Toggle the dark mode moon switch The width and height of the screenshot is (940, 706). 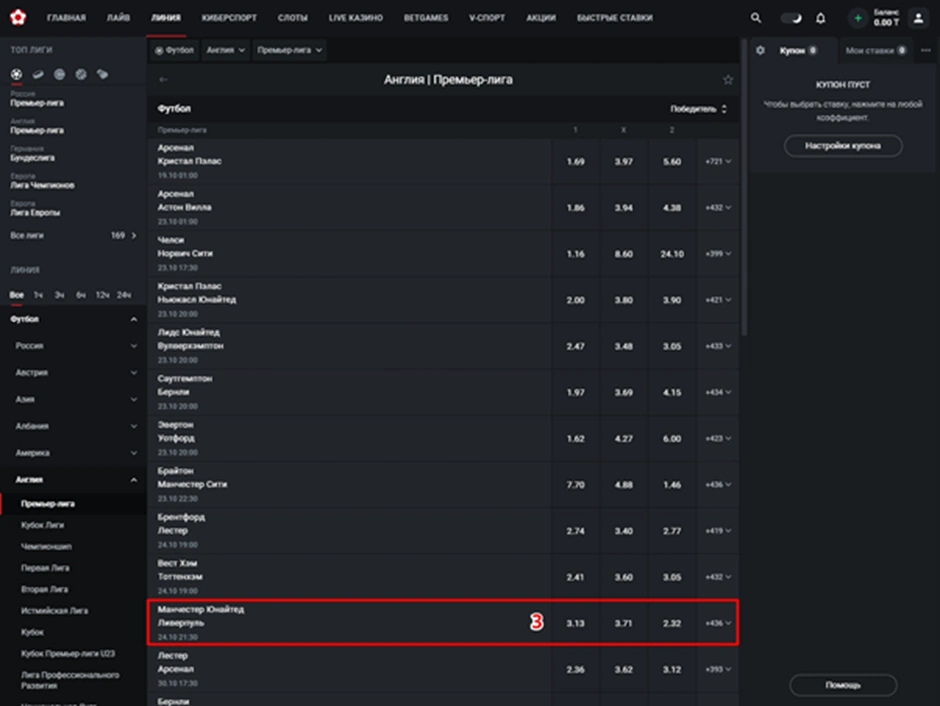click(x=791, y=18)
